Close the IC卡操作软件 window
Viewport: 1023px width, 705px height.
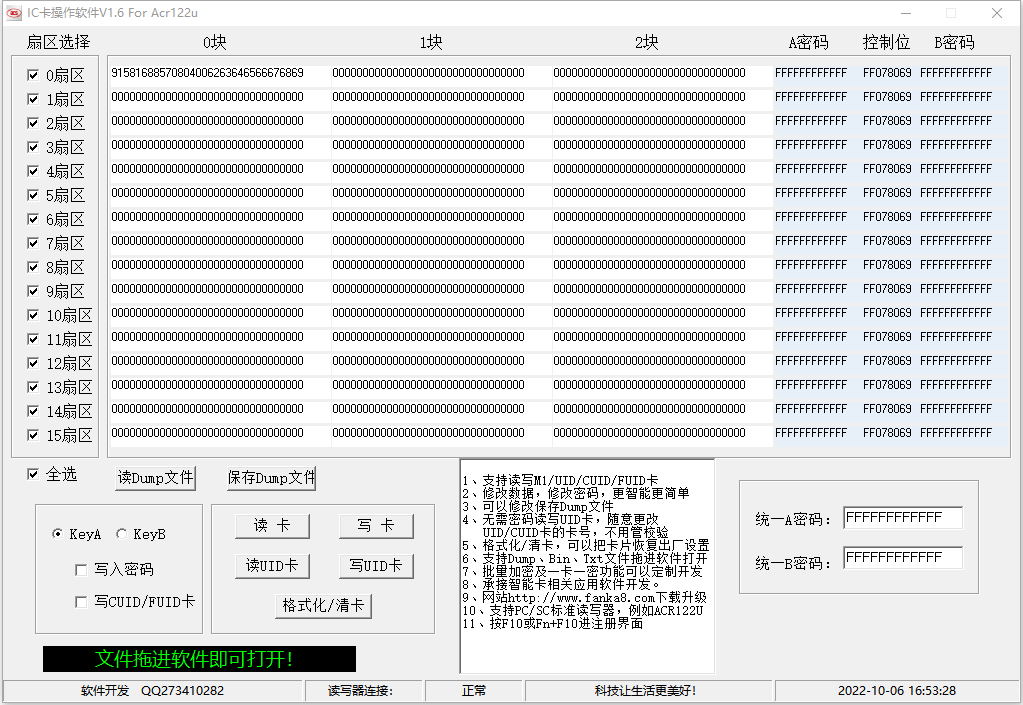(x=997, y=13)
